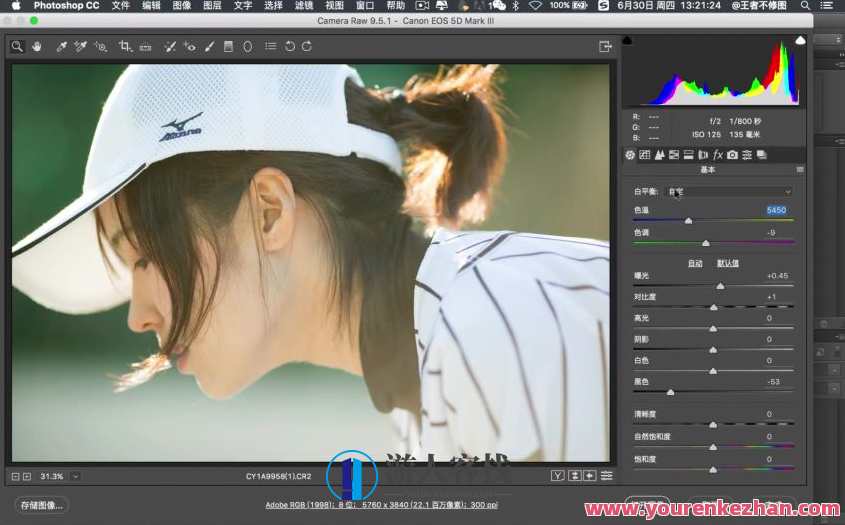Click the 黑色 blacks slider handle

[x=670, y=393]
